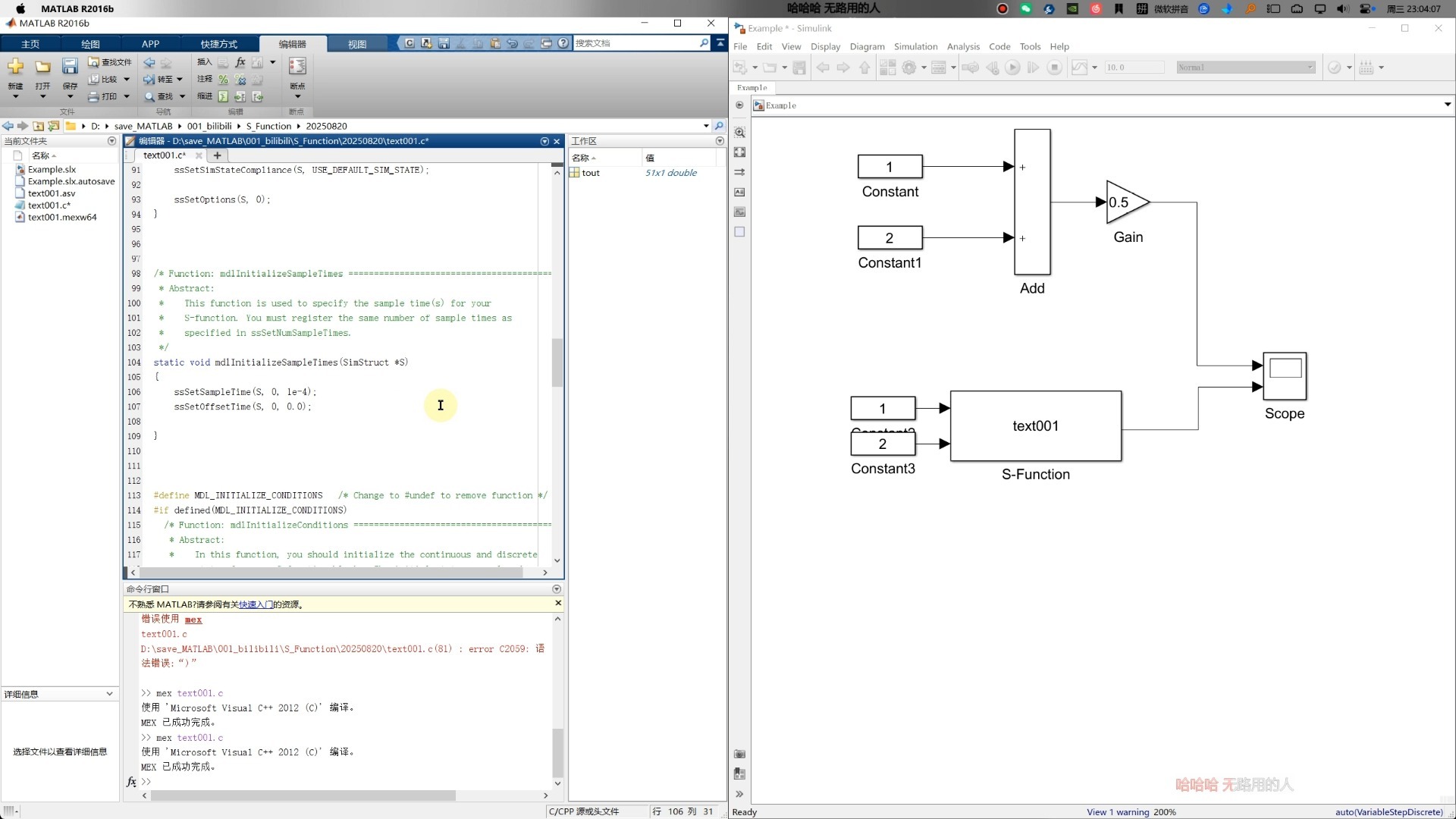
Task: Click the quick-access help question icon
Action: (x=563, y=43)
